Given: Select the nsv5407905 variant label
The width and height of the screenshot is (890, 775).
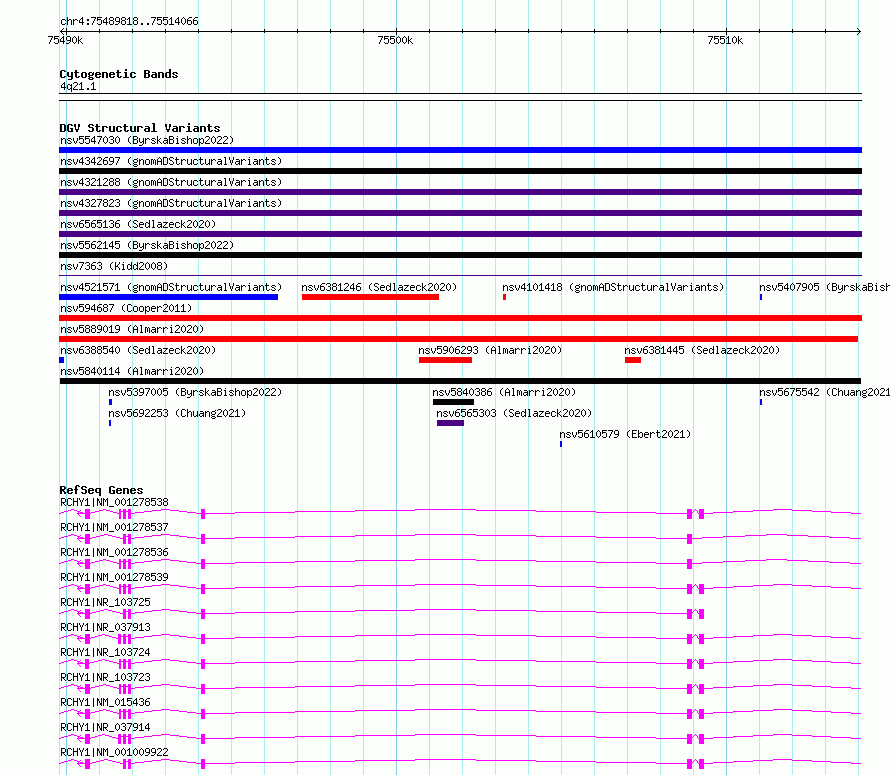Looking at the screenshot, I should pos(825,287).
